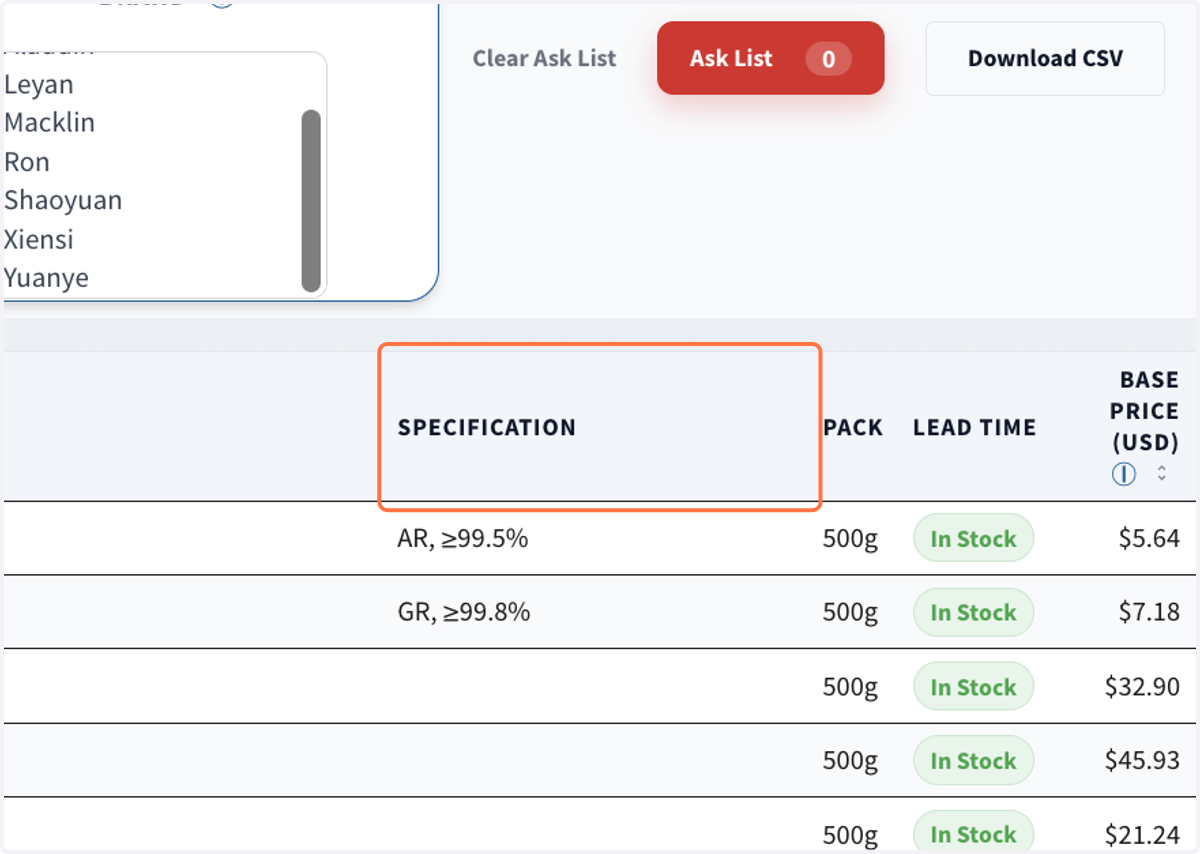Click the Pack column header
Screen dimensions: 1200x854
[x=853, y=428]
